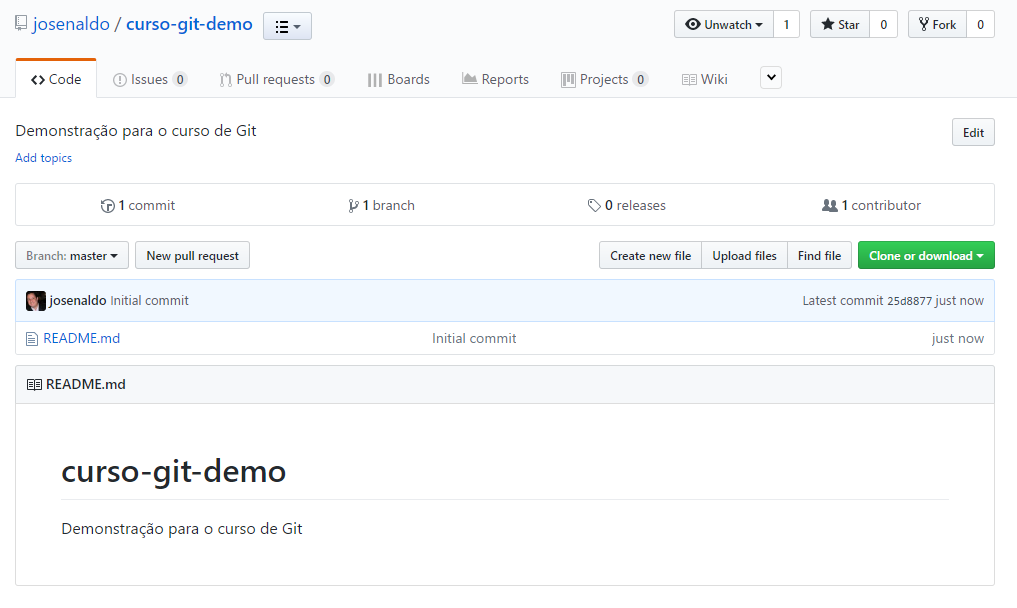Open the Wiki tab
Image resolution: width=1017 pixels, height=608 pixels.
(704, 79)
